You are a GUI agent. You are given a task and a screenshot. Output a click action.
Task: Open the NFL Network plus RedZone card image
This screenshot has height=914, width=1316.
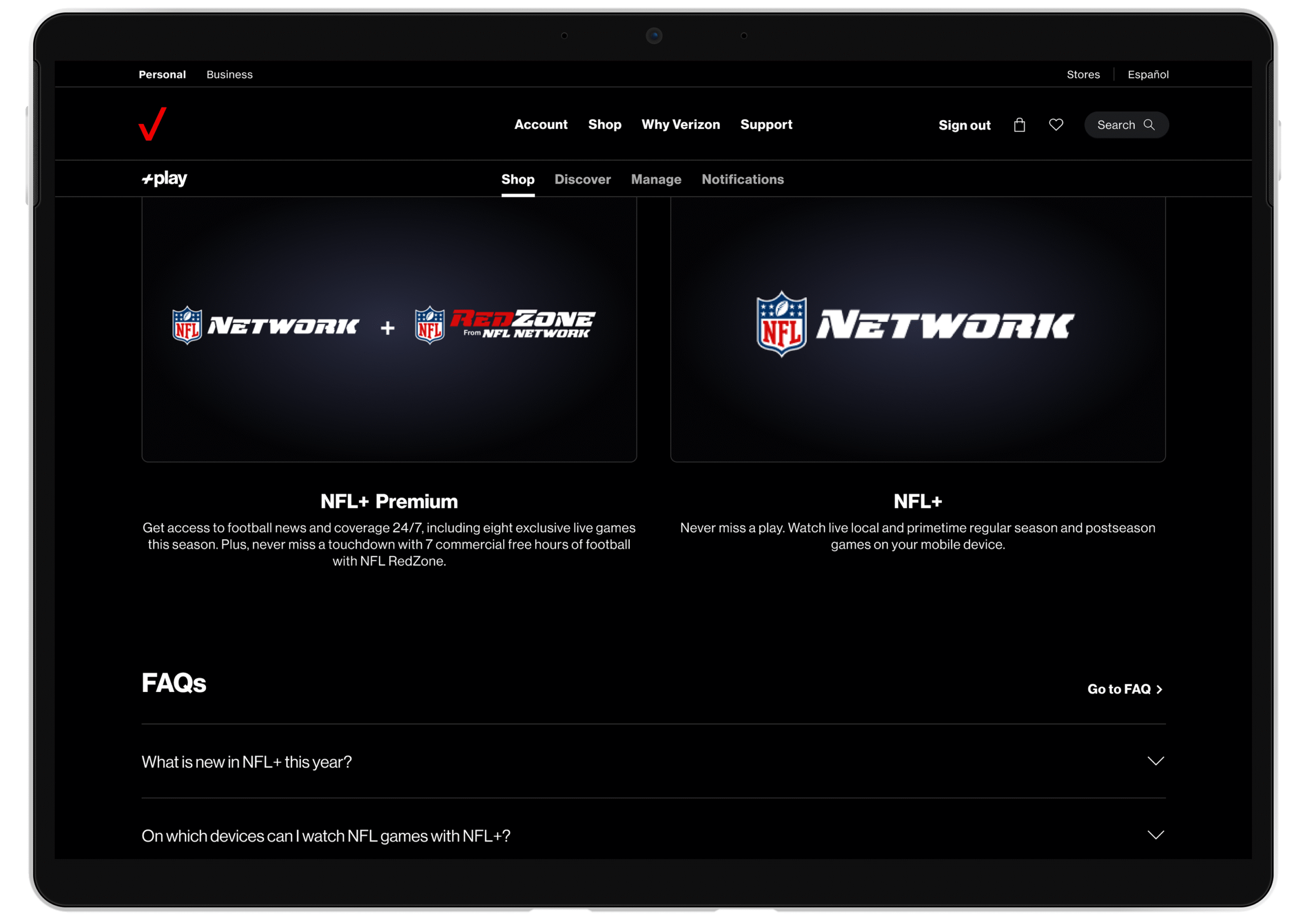point(389,330)
